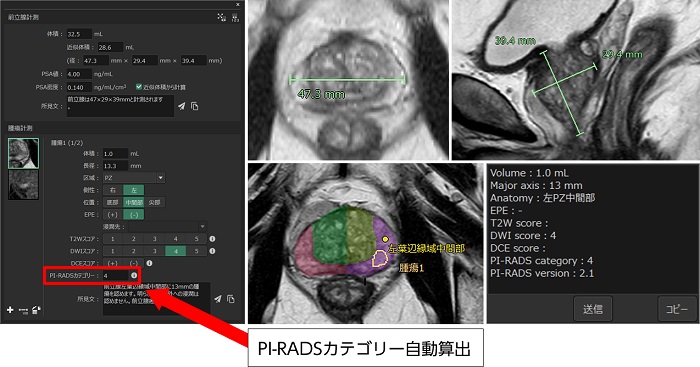
Task: Toggle the 近似体積から計算 checkbox
Action: pos(139,87)
